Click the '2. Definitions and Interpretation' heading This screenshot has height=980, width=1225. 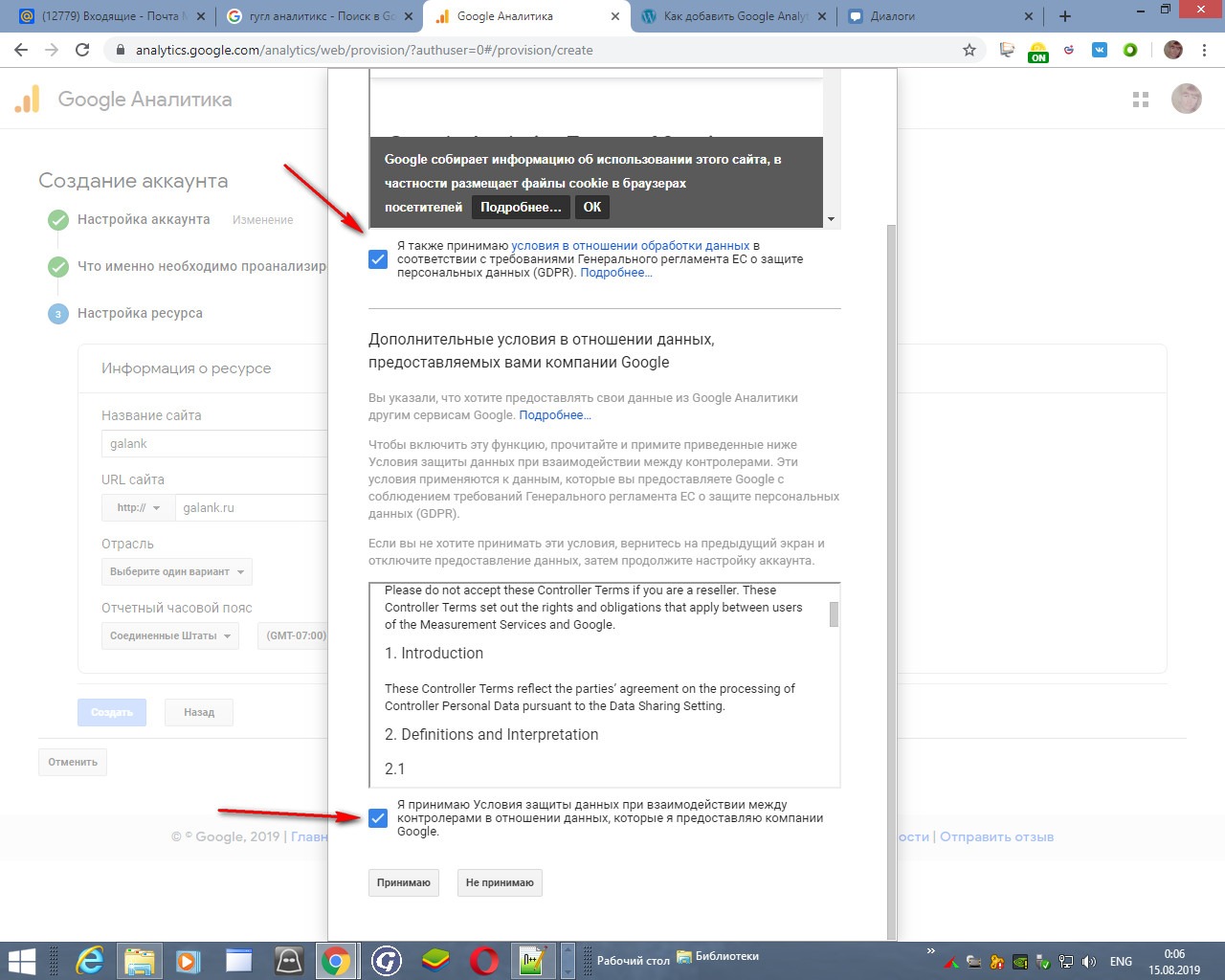point(491,734)
